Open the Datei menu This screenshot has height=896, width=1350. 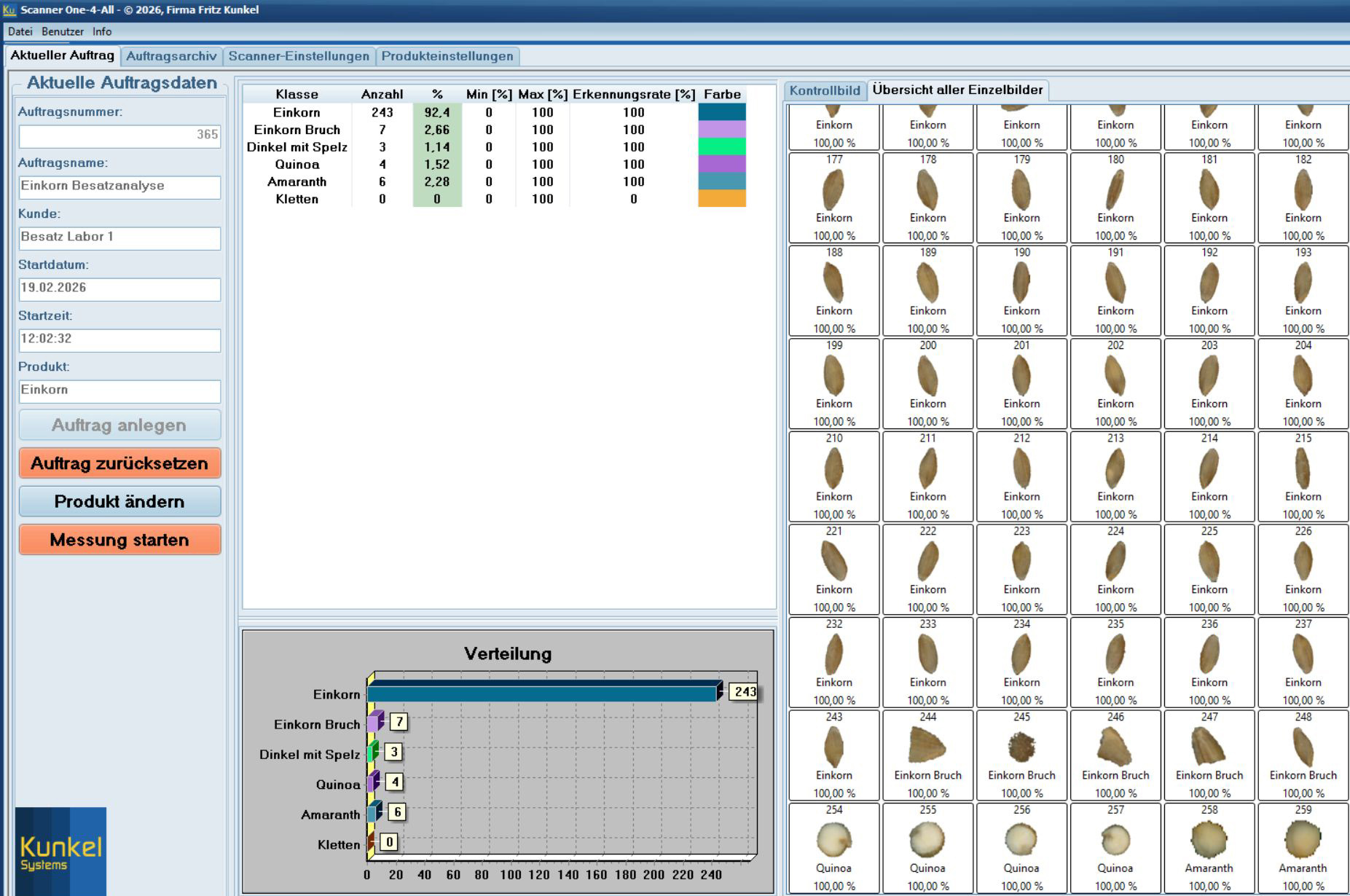(20, 31)
